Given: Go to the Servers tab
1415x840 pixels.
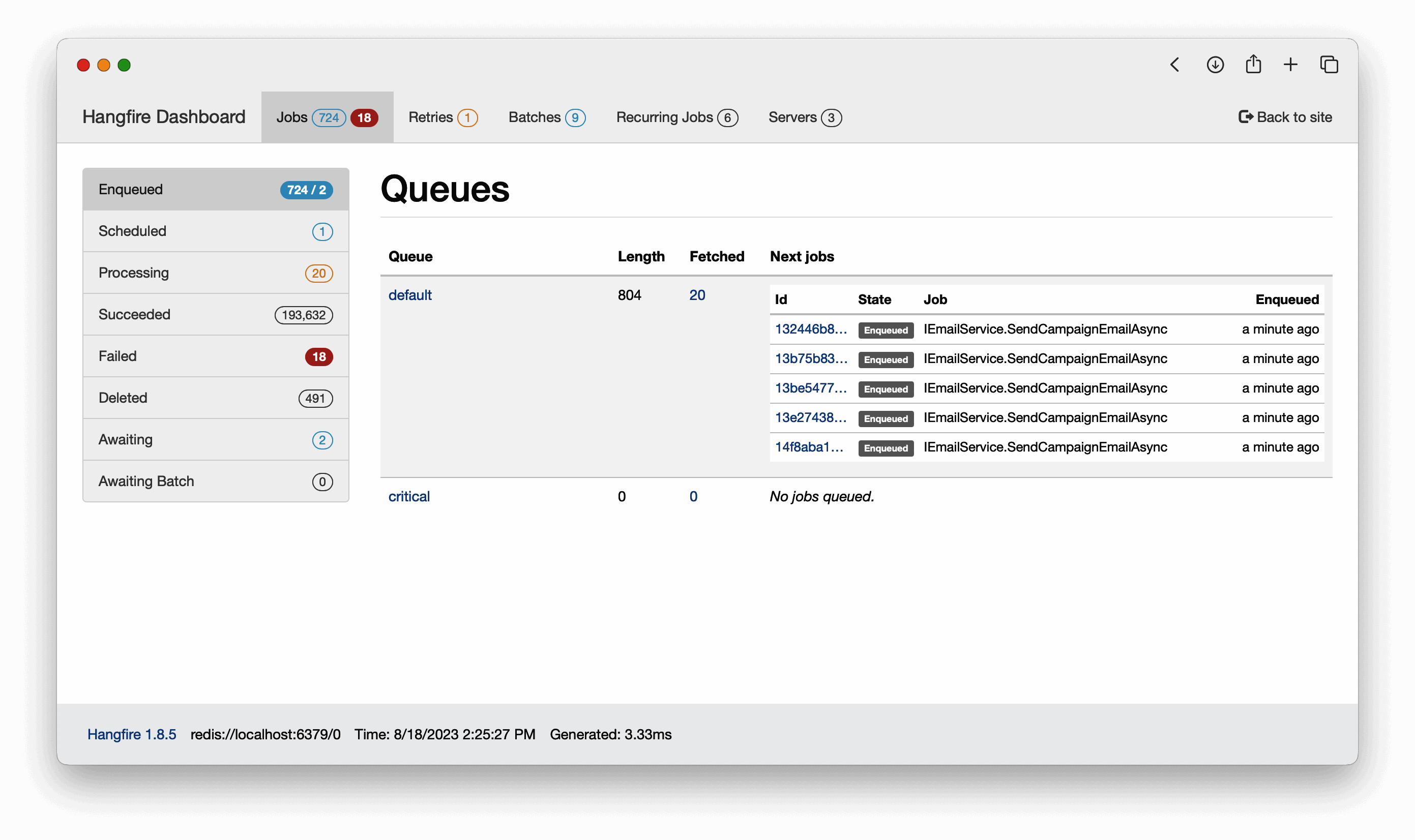Looking at the screenshot, I should 804,117.
